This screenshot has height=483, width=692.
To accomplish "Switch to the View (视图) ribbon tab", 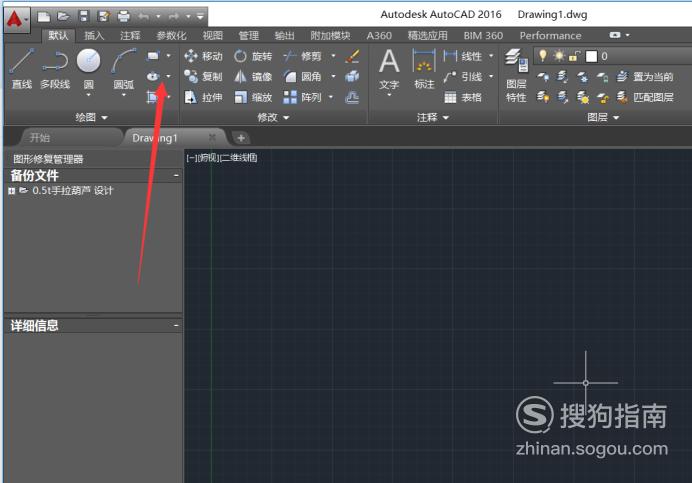I will click(x=213, y=36).
